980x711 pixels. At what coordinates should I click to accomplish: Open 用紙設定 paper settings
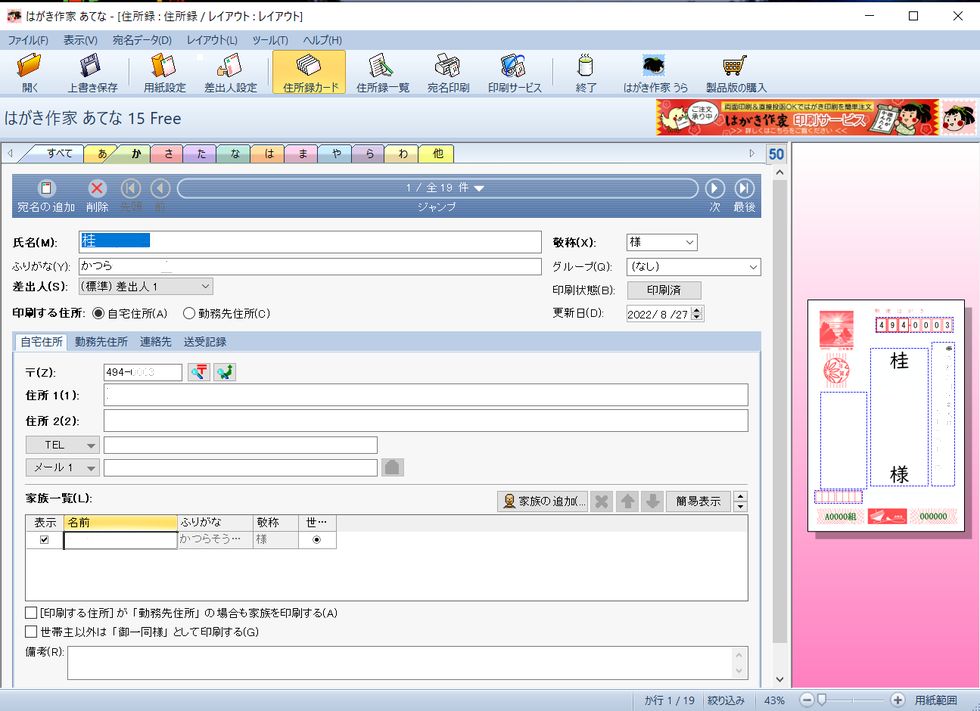pyautogui.click(x=164, y=72)
